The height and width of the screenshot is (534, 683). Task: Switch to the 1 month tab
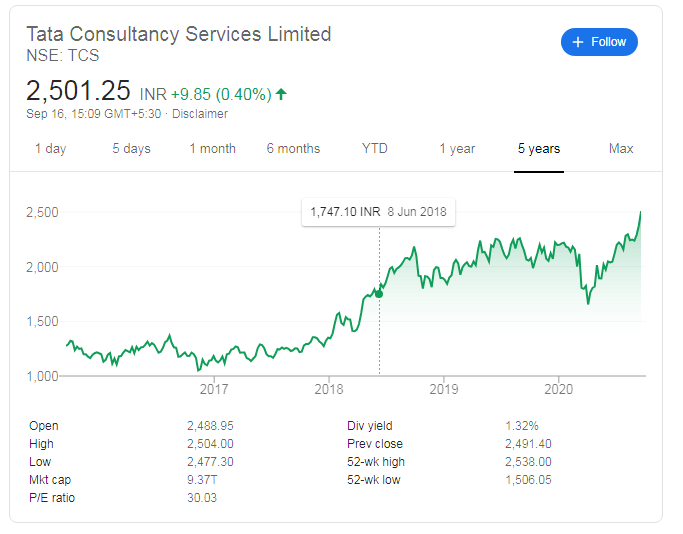[x=212, y=149]
